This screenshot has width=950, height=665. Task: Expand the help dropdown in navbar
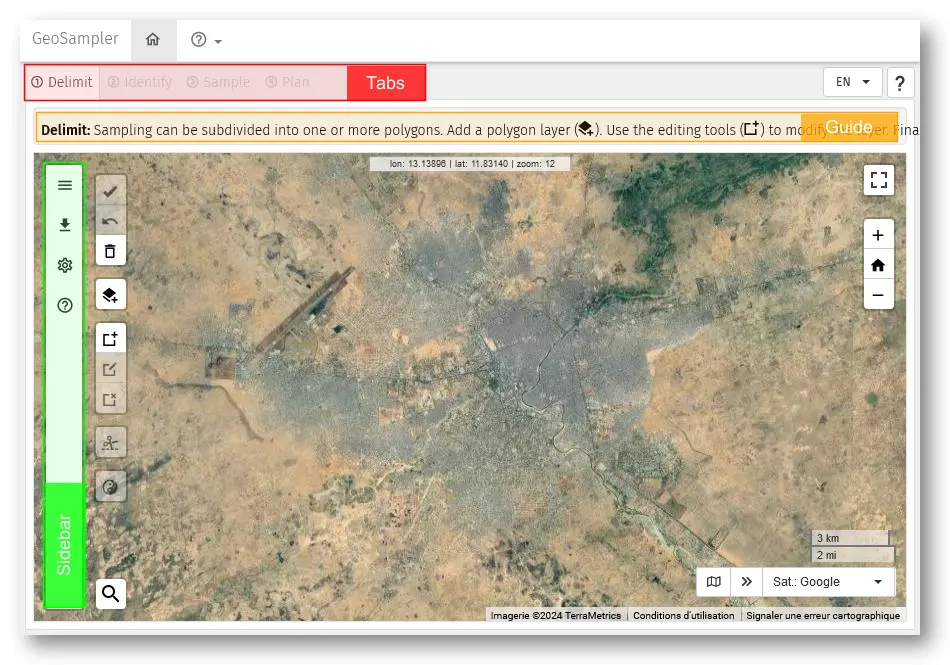point(206,40)
